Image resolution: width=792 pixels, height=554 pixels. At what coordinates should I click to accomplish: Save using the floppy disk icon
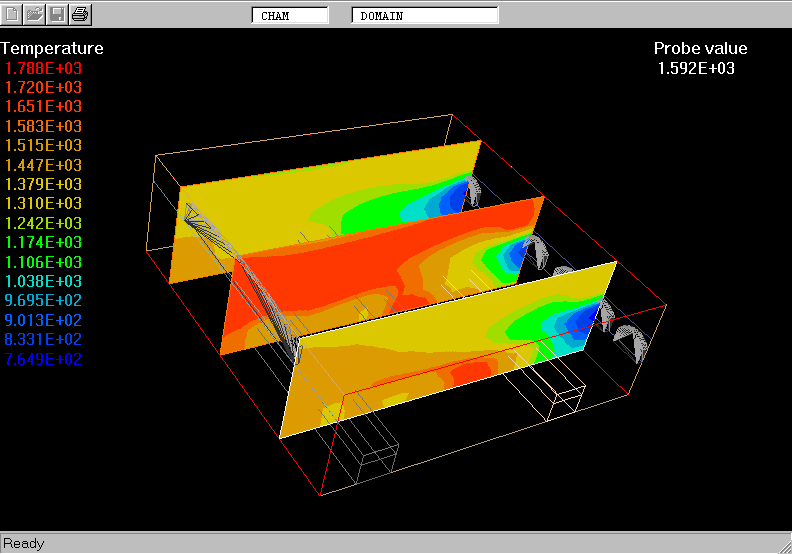click(58, 14)
